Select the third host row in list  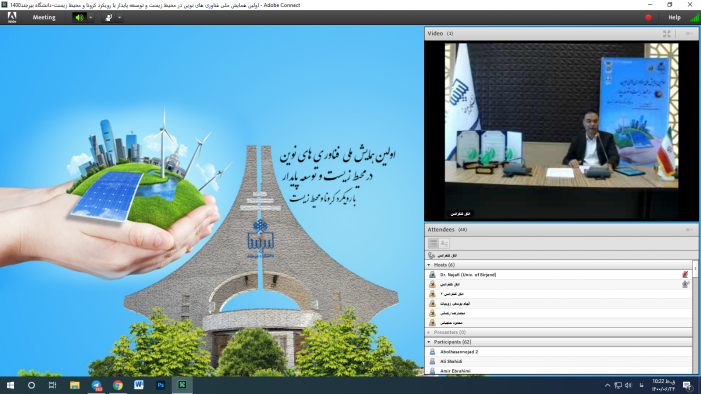coord(559,294)
